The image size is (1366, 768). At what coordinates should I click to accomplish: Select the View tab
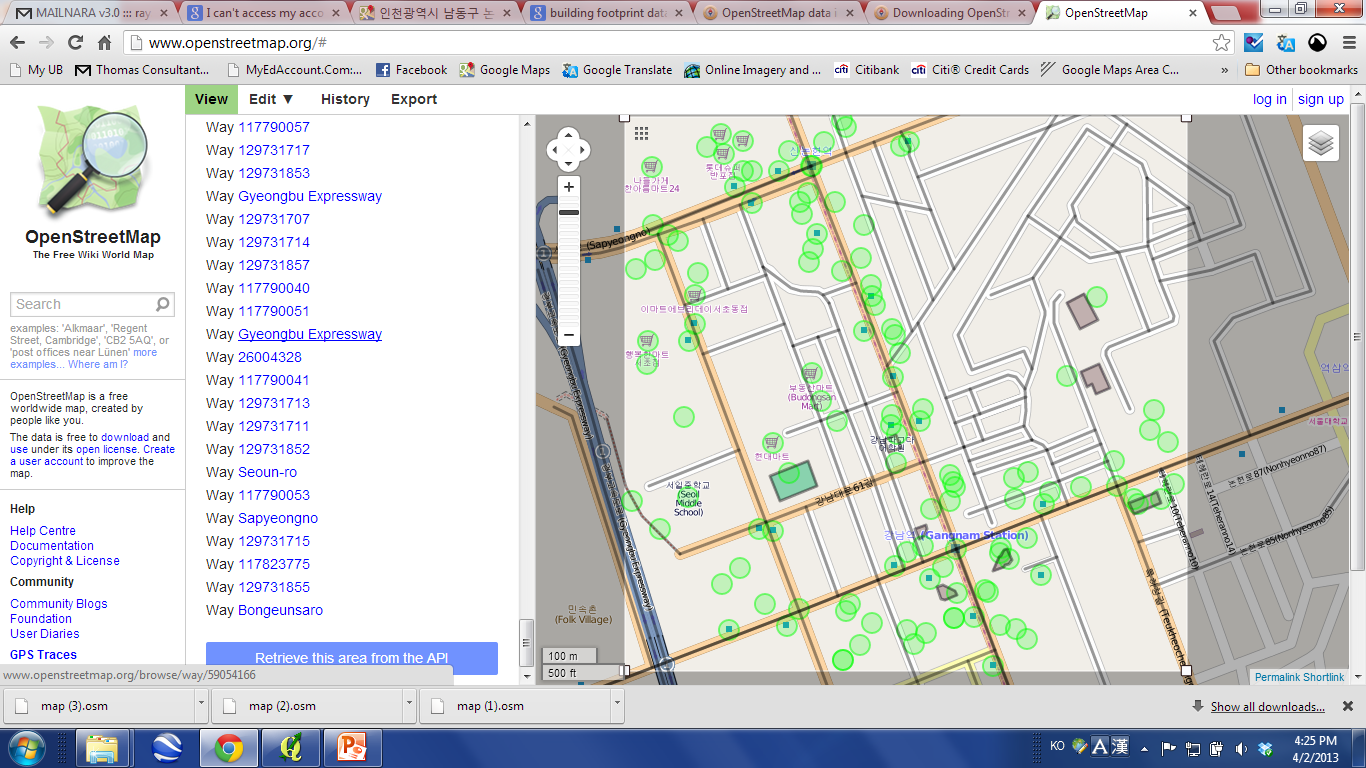point(211,99)
